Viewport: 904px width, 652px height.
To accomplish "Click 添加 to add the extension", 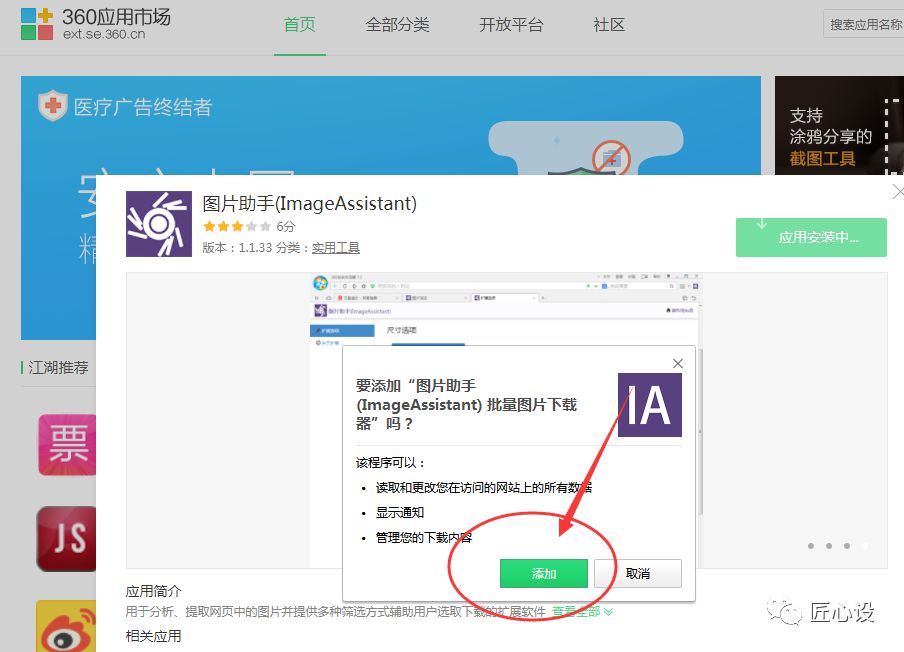I will [x=544, y=574].
